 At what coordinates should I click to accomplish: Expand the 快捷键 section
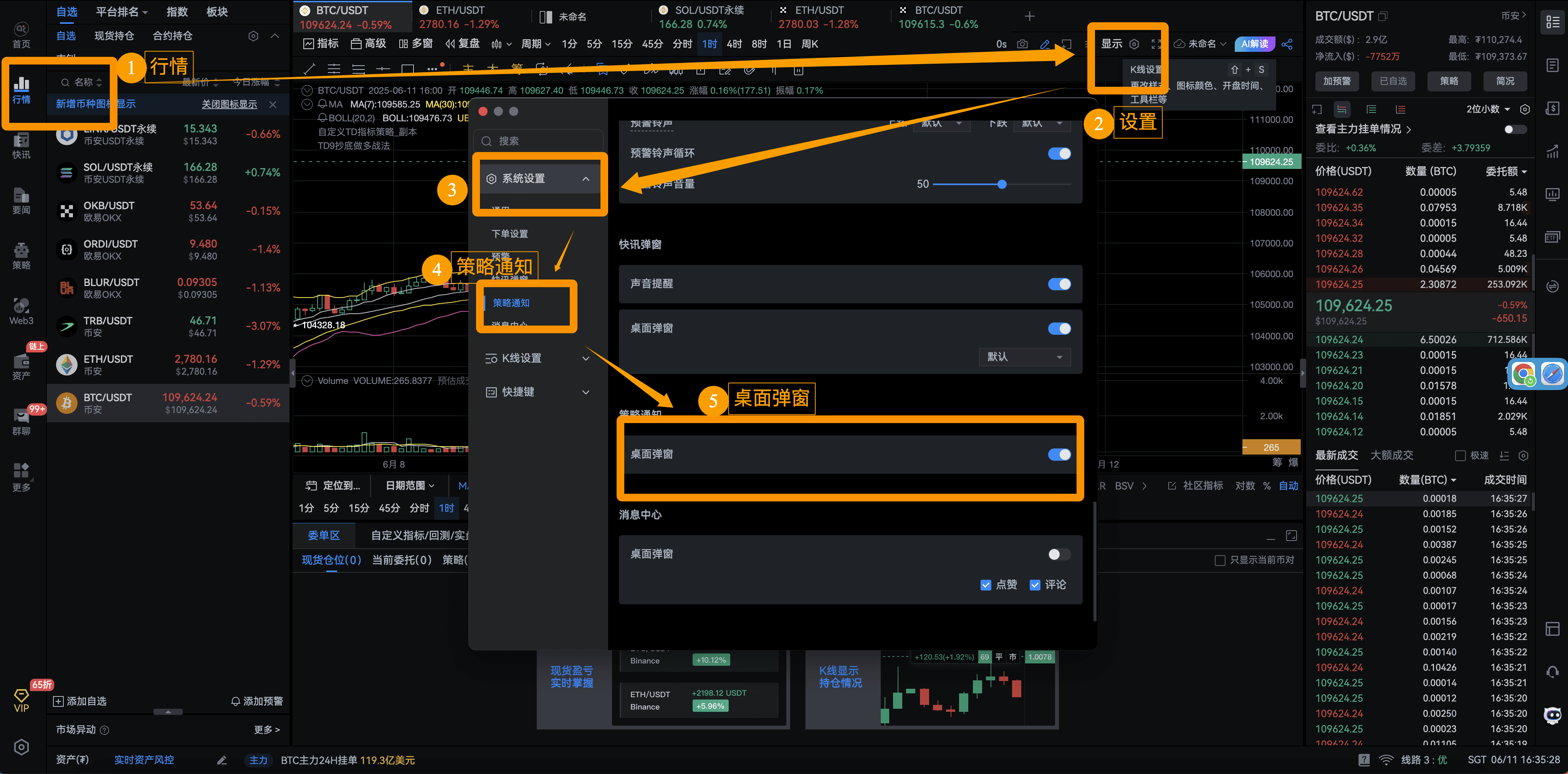(x=538, y=392)
